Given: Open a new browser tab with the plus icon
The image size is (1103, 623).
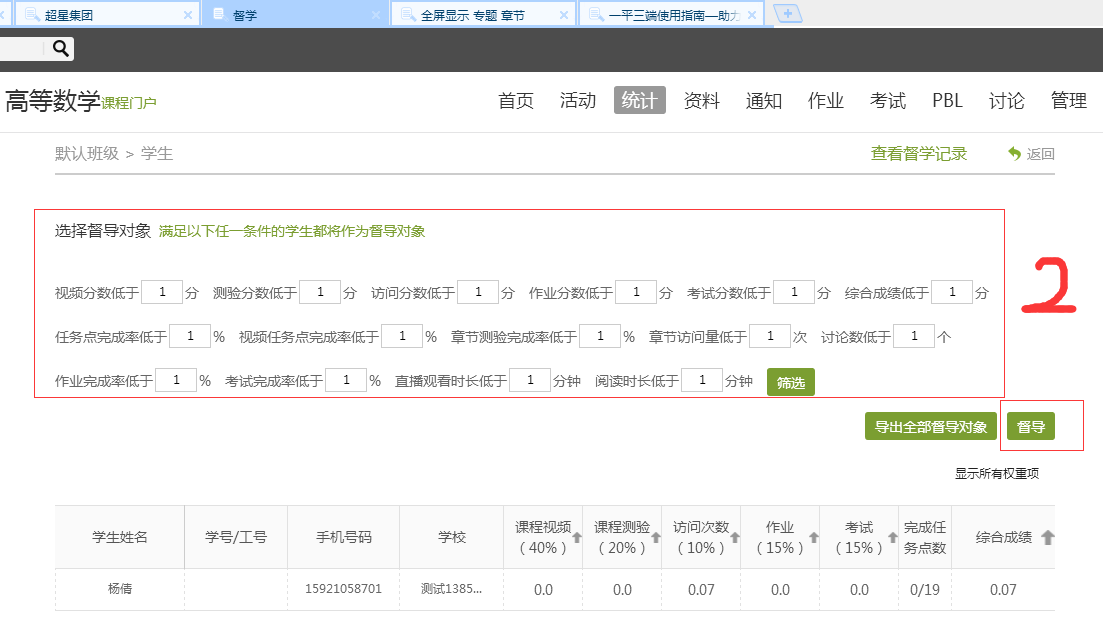Looking at the screenshot, I should point(788,13).
